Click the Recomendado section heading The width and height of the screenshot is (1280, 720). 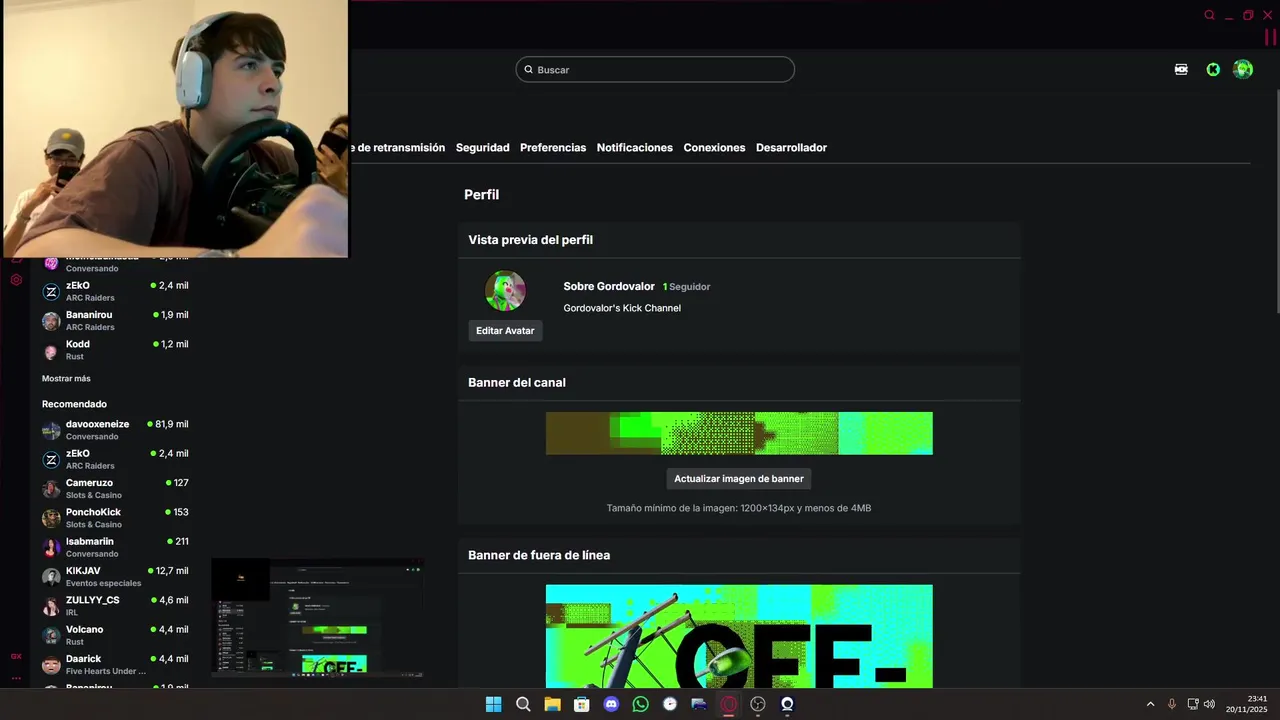pyautogui.click(x=74, y=404)
